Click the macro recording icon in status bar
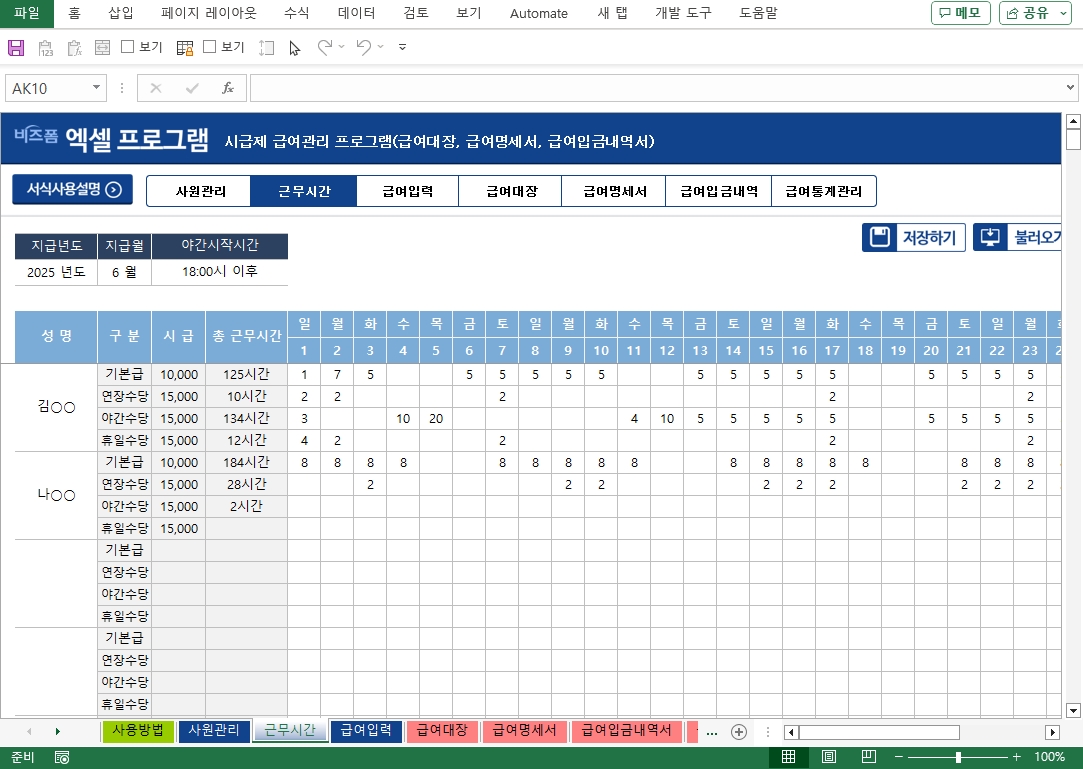 (x=62, y=757)
